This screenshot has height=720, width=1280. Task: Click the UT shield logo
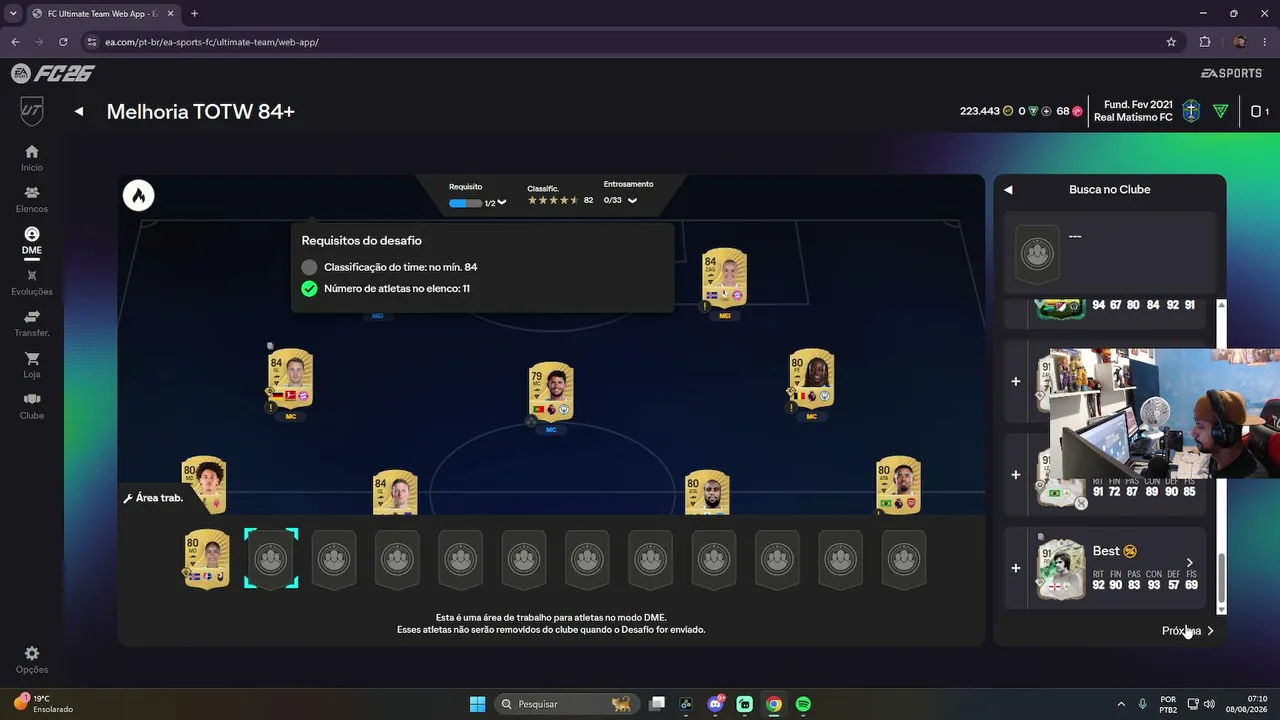[32, 111]
